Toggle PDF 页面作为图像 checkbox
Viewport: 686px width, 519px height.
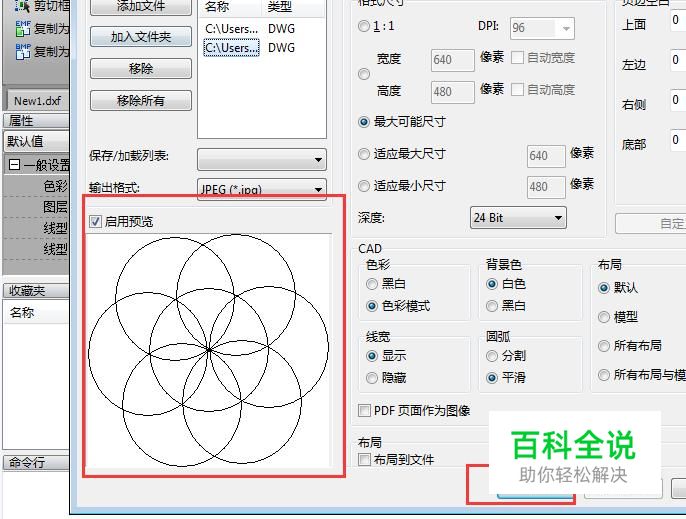(x=364, y=411)
